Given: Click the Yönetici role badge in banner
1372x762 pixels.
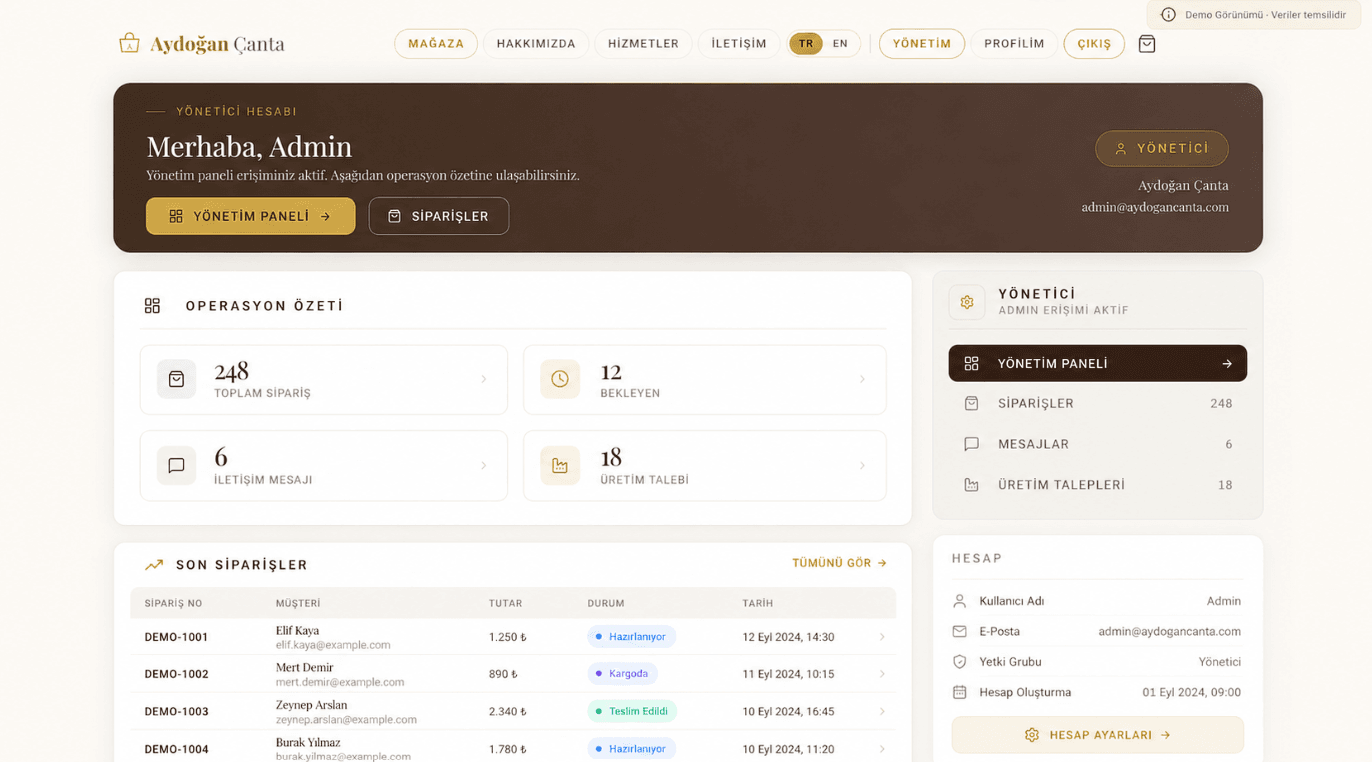Looking at the screenshot, I should tap(1162, 148).
